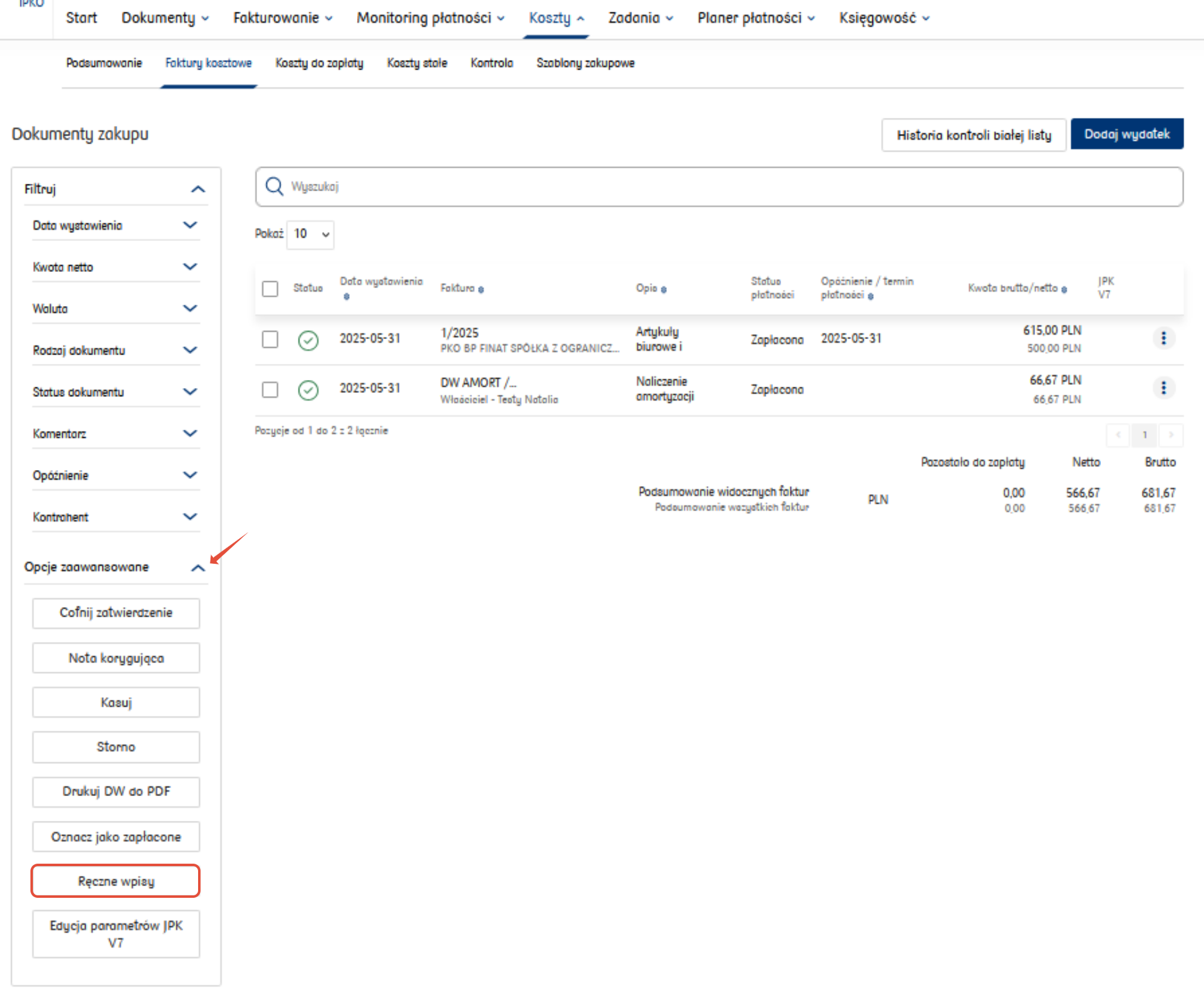Select all documents with header checkbox
The height and width of the screenshot is (1004, 1204).
tap(270, 289)
